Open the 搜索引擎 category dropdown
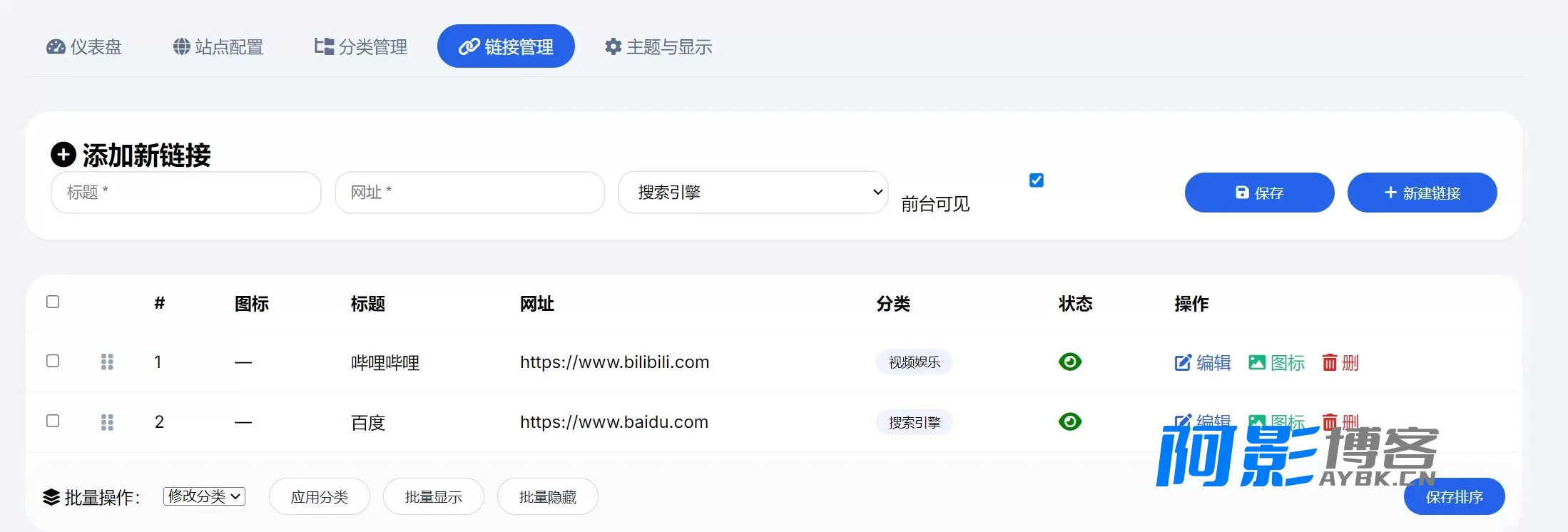This screenshot has height=532, width=1568. 753,192
